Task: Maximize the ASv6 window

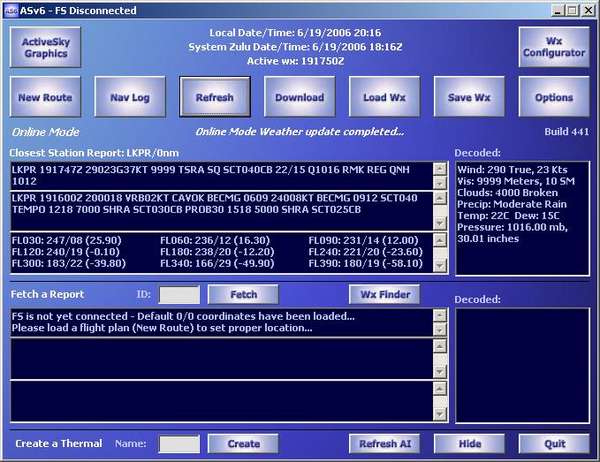Action: pyautogui.click(x=572, y=10)
